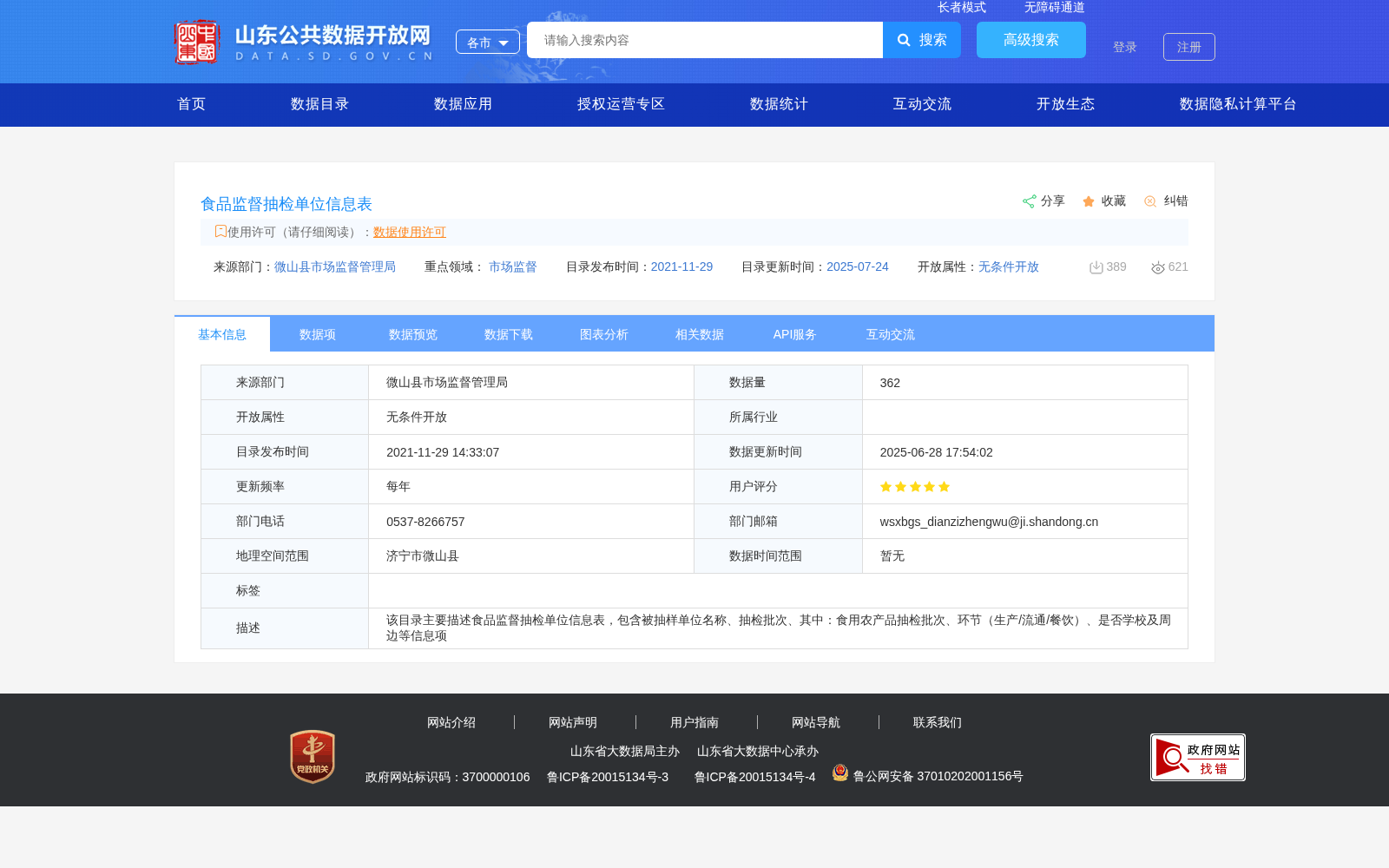Go to 首页 in navigation bar
The image size is (1389, 868).
click(192, 104)
